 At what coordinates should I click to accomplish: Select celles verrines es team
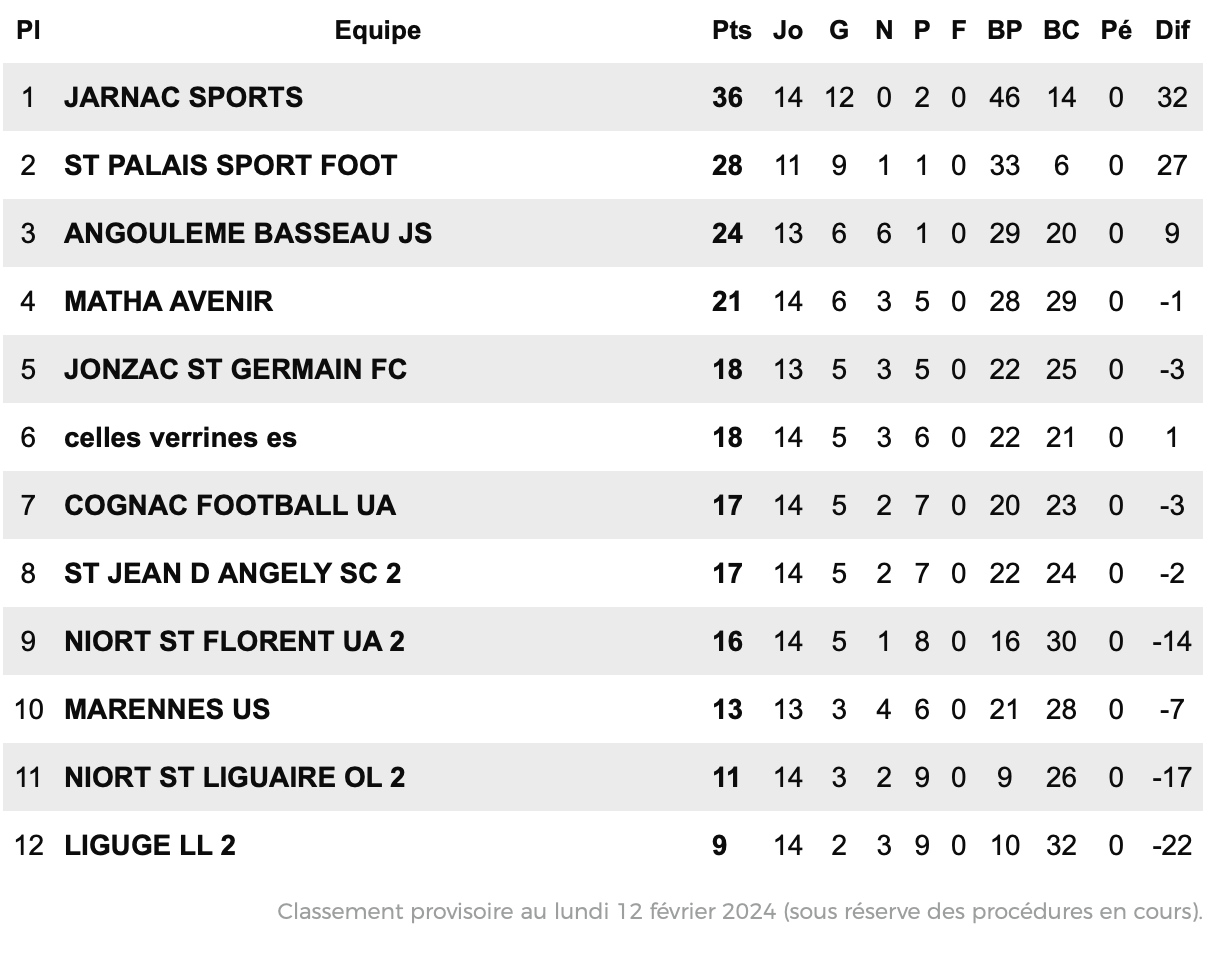[x=180, y=437]
